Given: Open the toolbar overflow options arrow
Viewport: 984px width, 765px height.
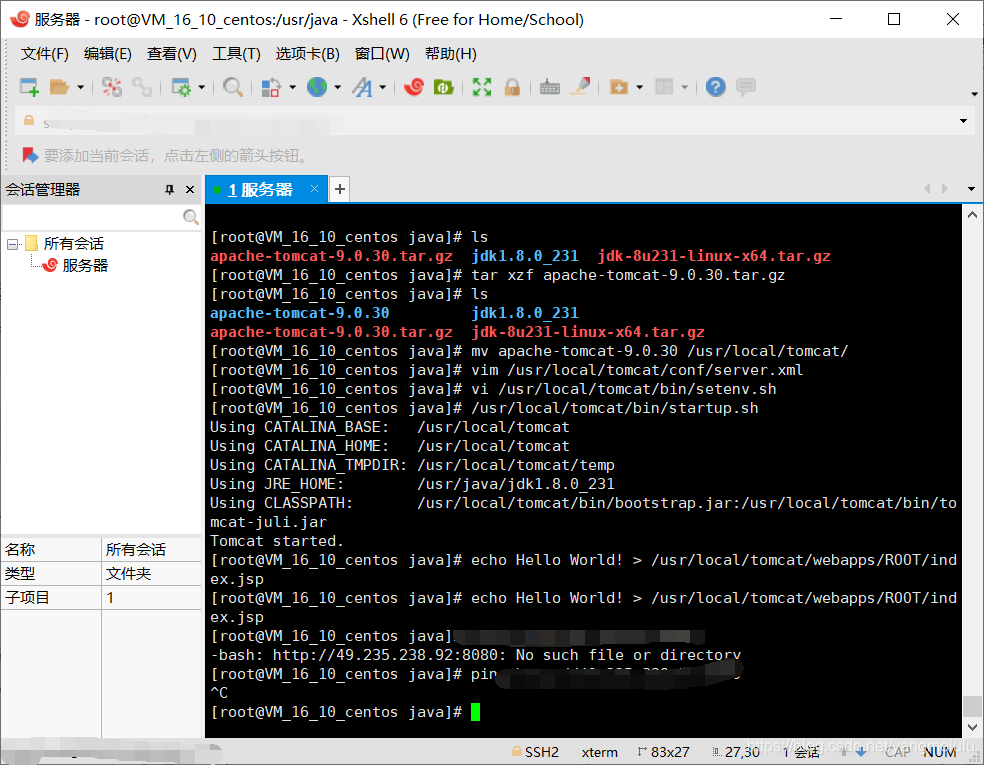Looking at the screenshot, I should [x=974, y=94].
